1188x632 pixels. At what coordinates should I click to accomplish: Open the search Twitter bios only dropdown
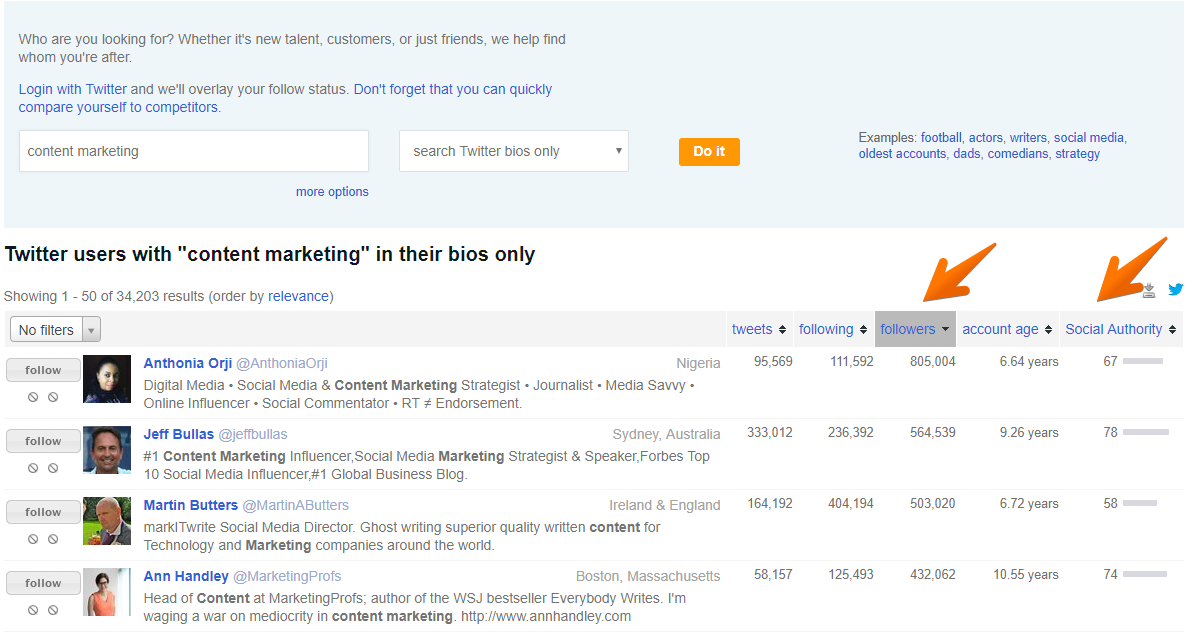513,151
